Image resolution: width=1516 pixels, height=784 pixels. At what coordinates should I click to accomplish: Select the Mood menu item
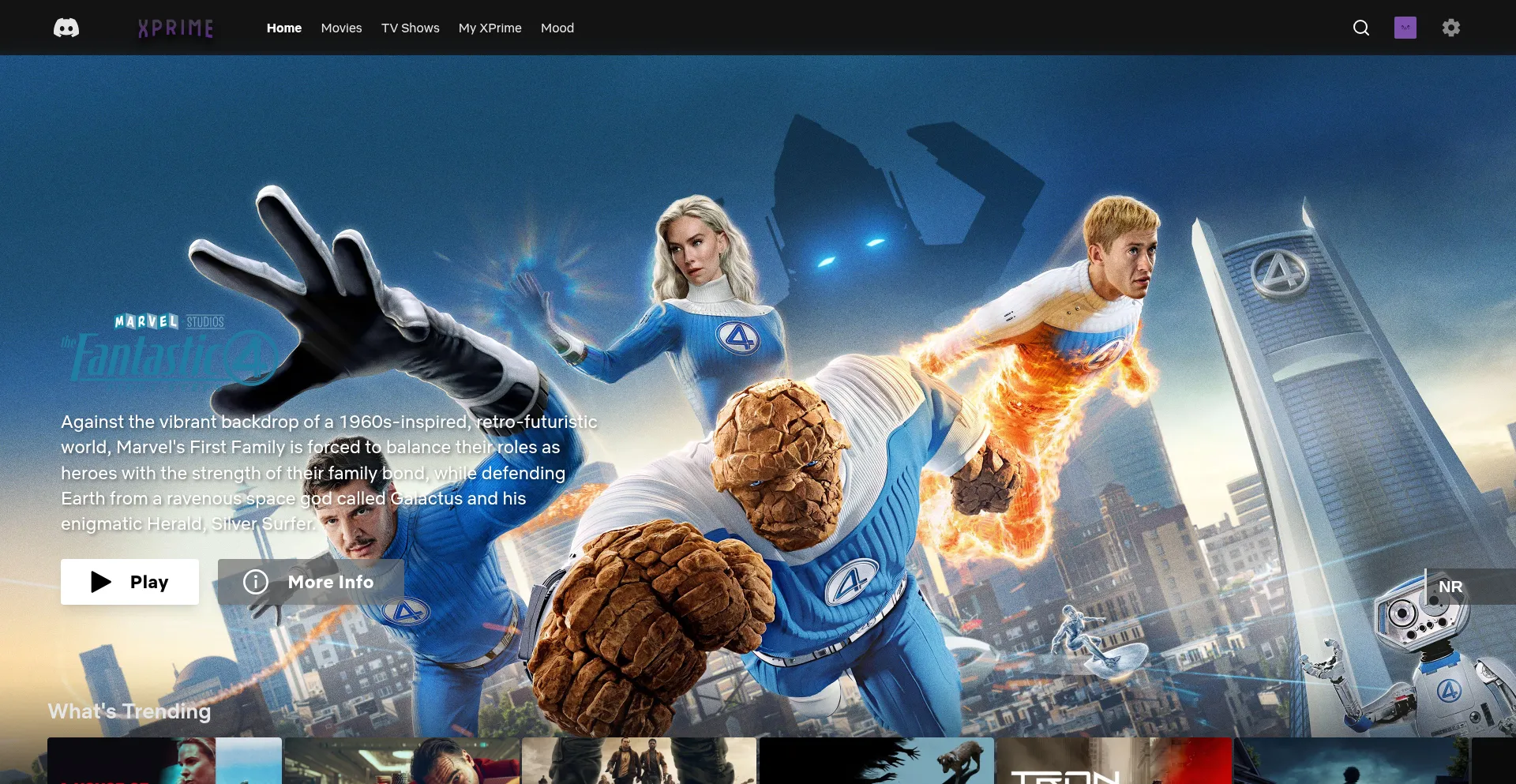[x=557, y=28]
